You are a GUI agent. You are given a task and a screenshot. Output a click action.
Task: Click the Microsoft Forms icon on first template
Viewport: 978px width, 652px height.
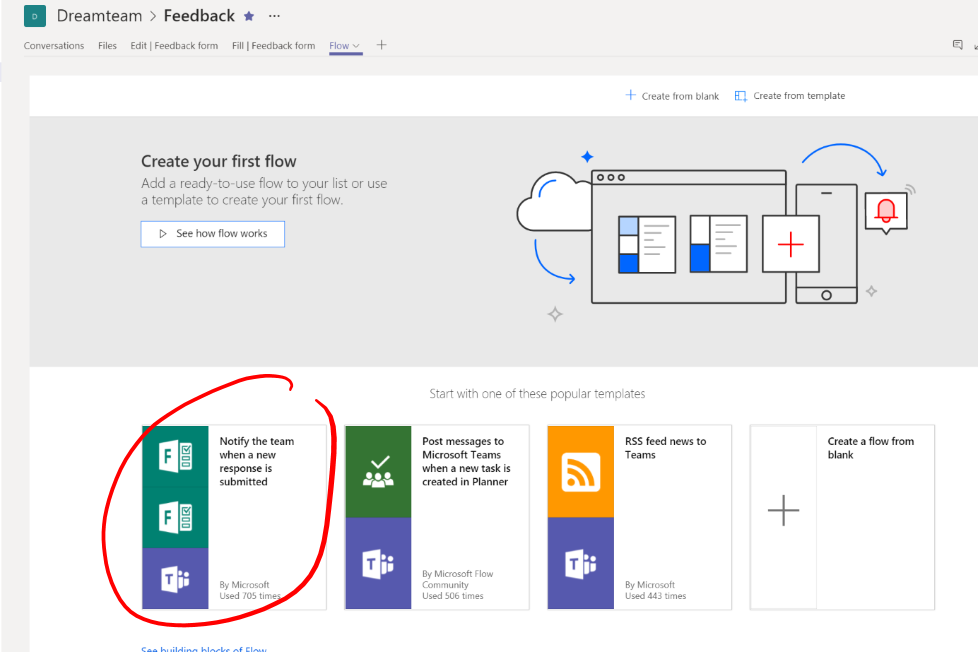click(x=175, y=456)
